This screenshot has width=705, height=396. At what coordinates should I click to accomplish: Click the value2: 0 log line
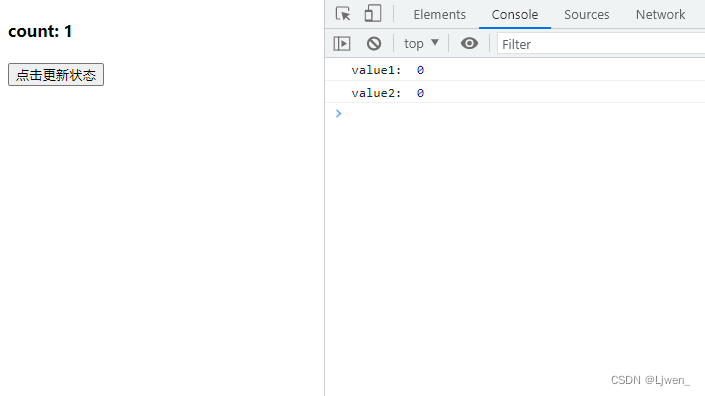tap(515, 92)
